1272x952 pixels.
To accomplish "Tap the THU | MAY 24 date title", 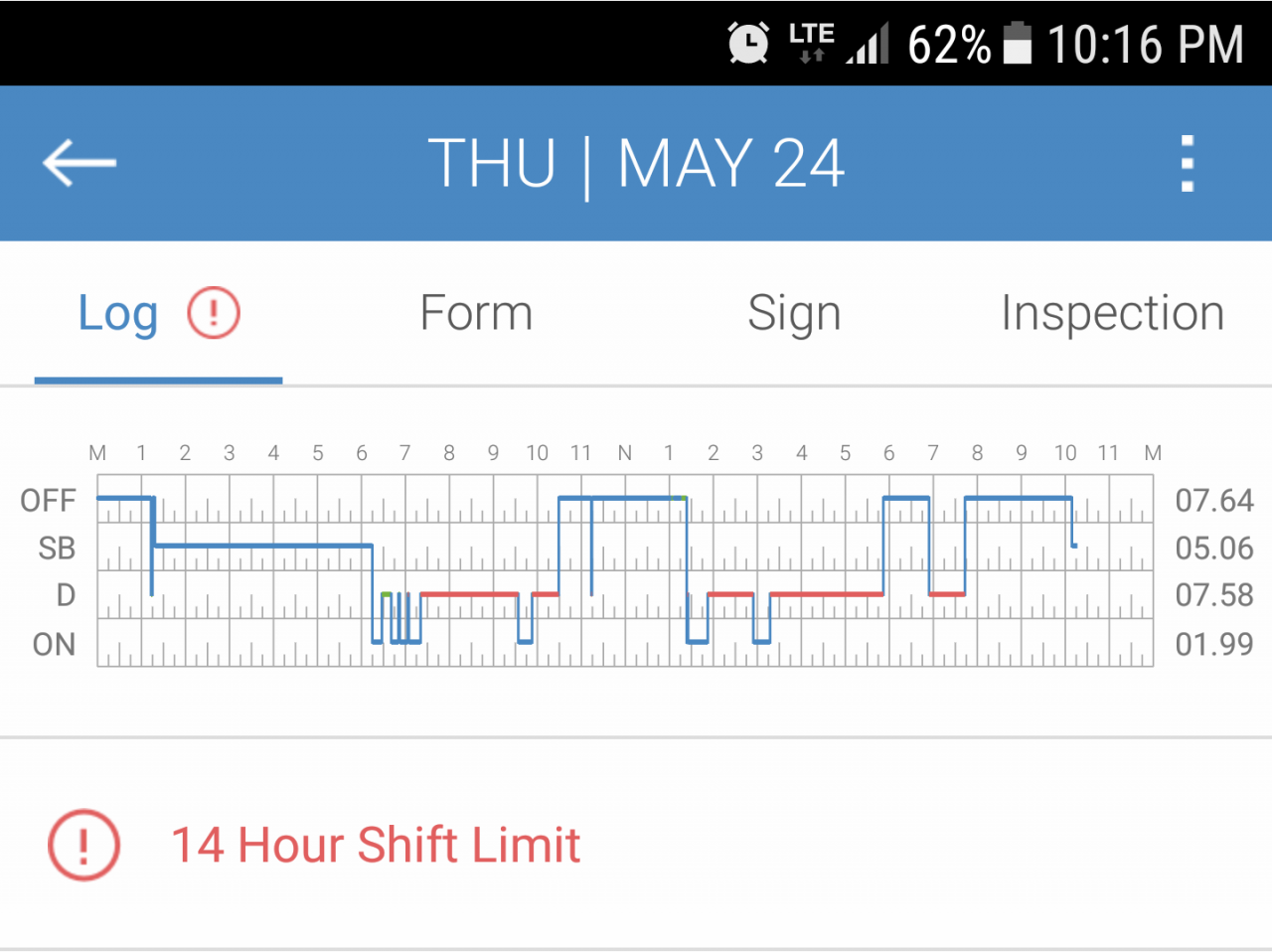I will tap(636, 163).
